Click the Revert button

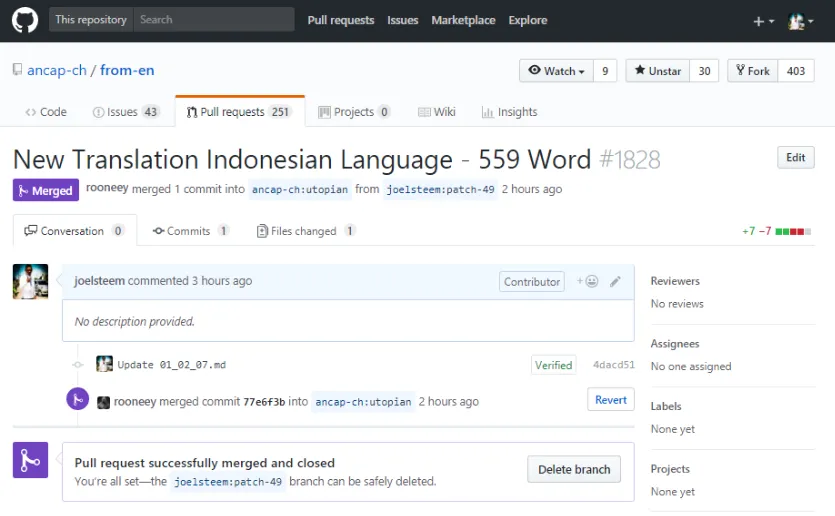611,399
